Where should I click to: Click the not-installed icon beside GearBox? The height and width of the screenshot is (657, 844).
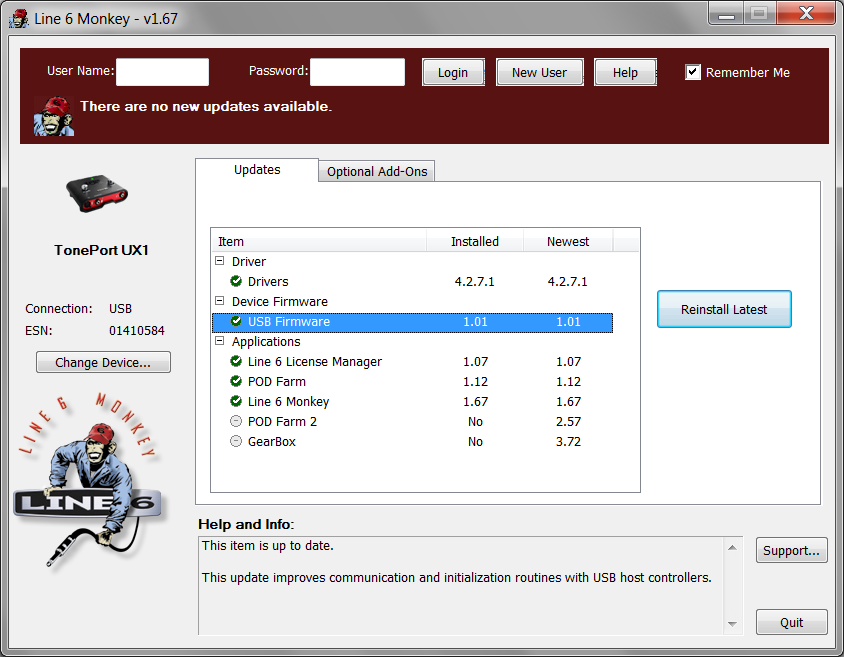(x=236, y=441)
